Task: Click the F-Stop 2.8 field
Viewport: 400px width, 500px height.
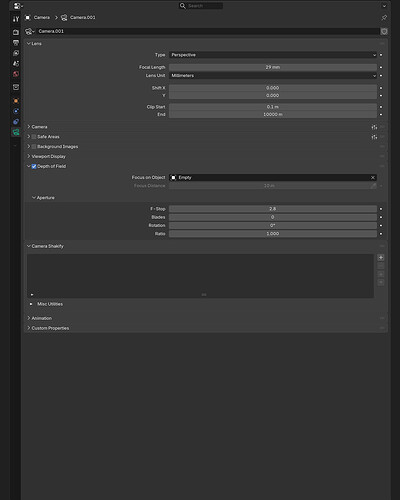Action: point(273,209)
